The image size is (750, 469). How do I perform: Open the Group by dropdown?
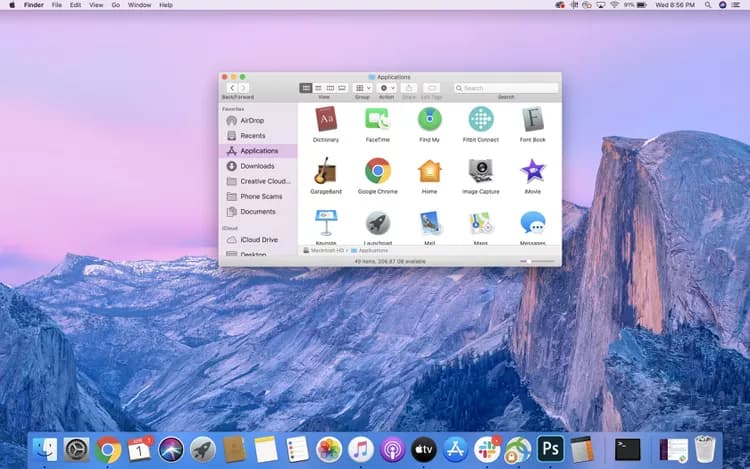363,88
